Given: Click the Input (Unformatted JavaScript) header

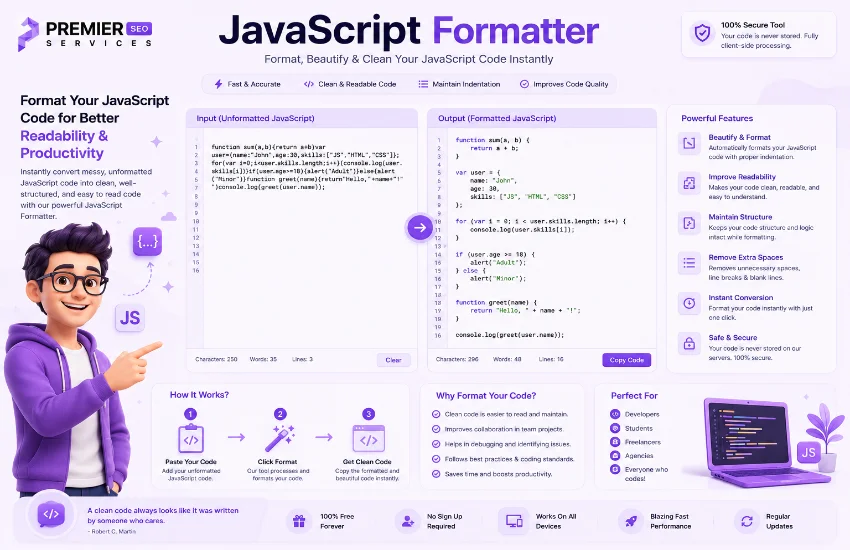Looking at the screenshot, I should pos(255,118).
